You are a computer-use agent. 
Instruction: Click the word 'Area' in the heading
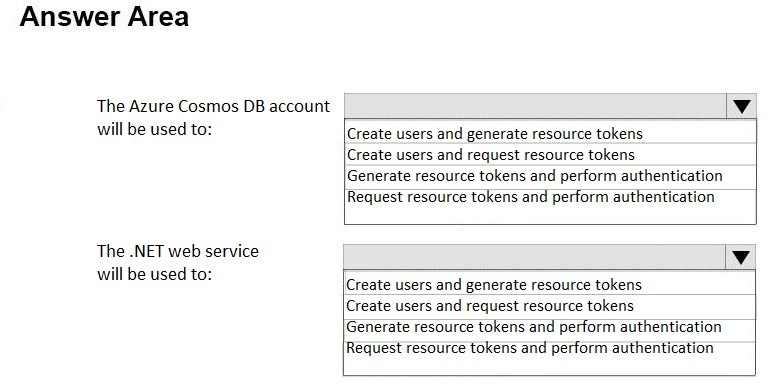tap(158, 16)
